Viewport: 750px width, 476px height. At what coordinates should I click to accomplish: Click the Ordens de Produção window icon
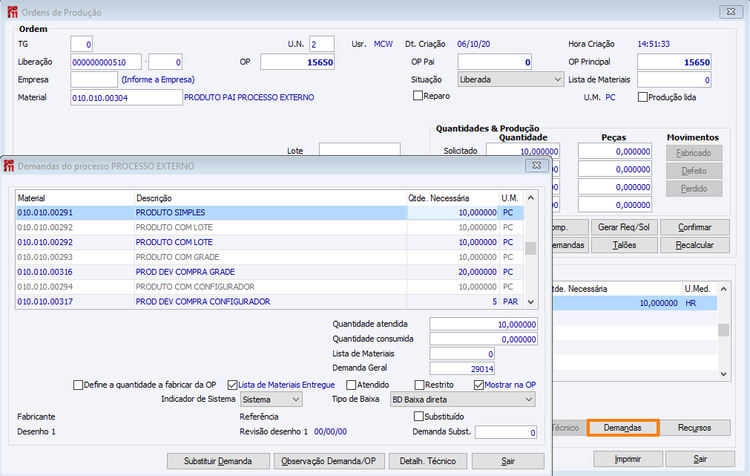(10, 11)
